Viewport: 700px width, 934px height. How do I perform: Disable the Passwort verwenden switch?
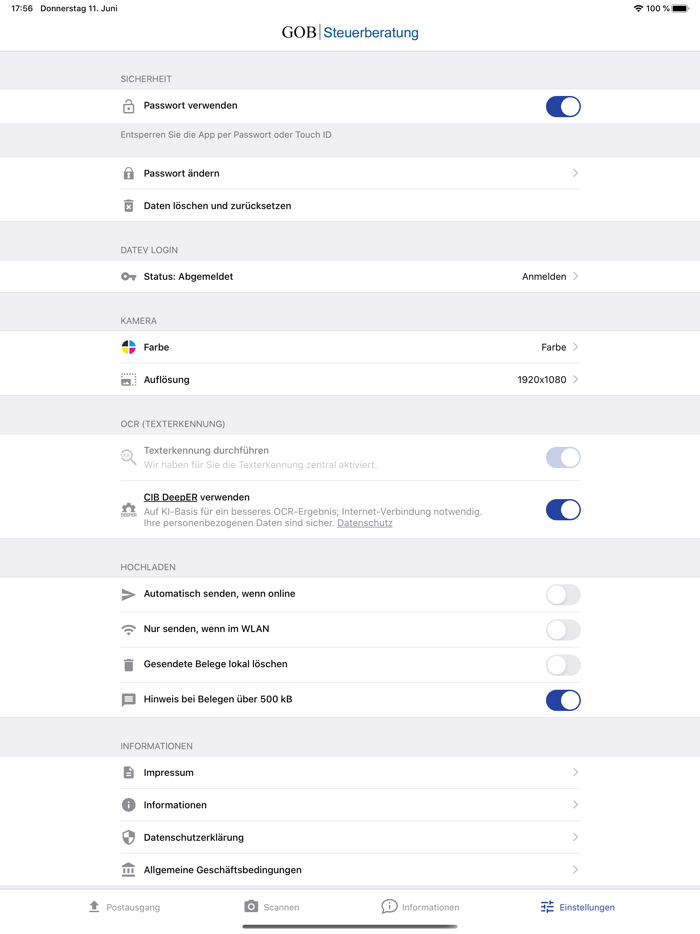(x=563, y=107)
